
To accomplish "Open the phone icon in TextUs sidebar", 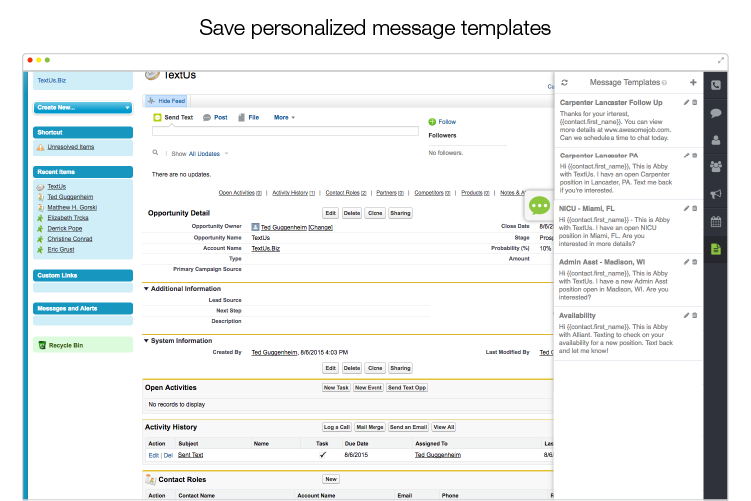I will (716, 85).
